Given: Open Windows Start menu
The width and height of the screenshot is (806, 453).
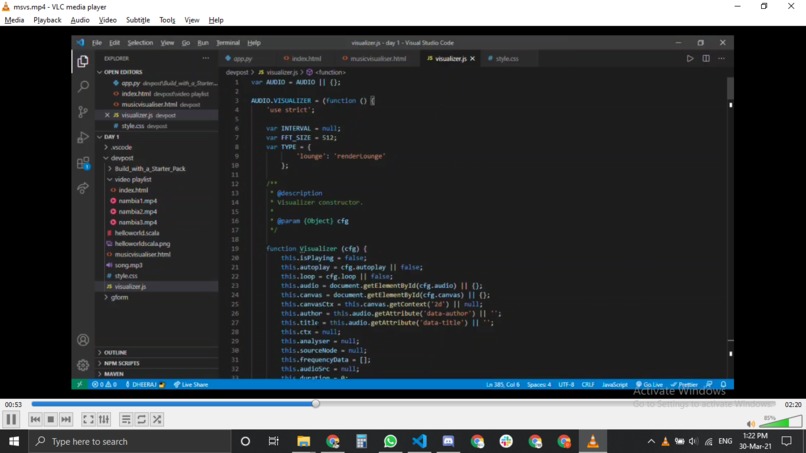Looking at the screenshot, I should (14, 441).
